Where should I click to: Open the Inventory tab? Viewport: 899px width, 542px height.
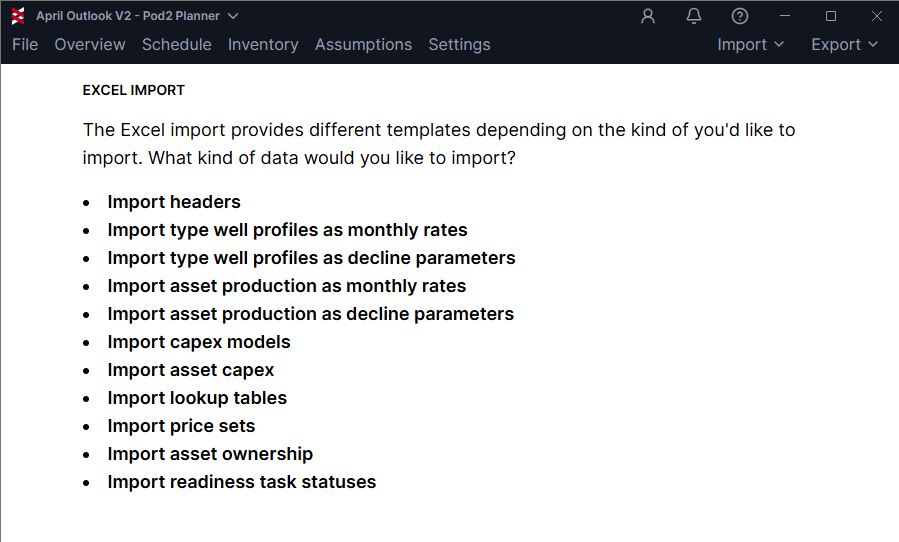(263, 44)
